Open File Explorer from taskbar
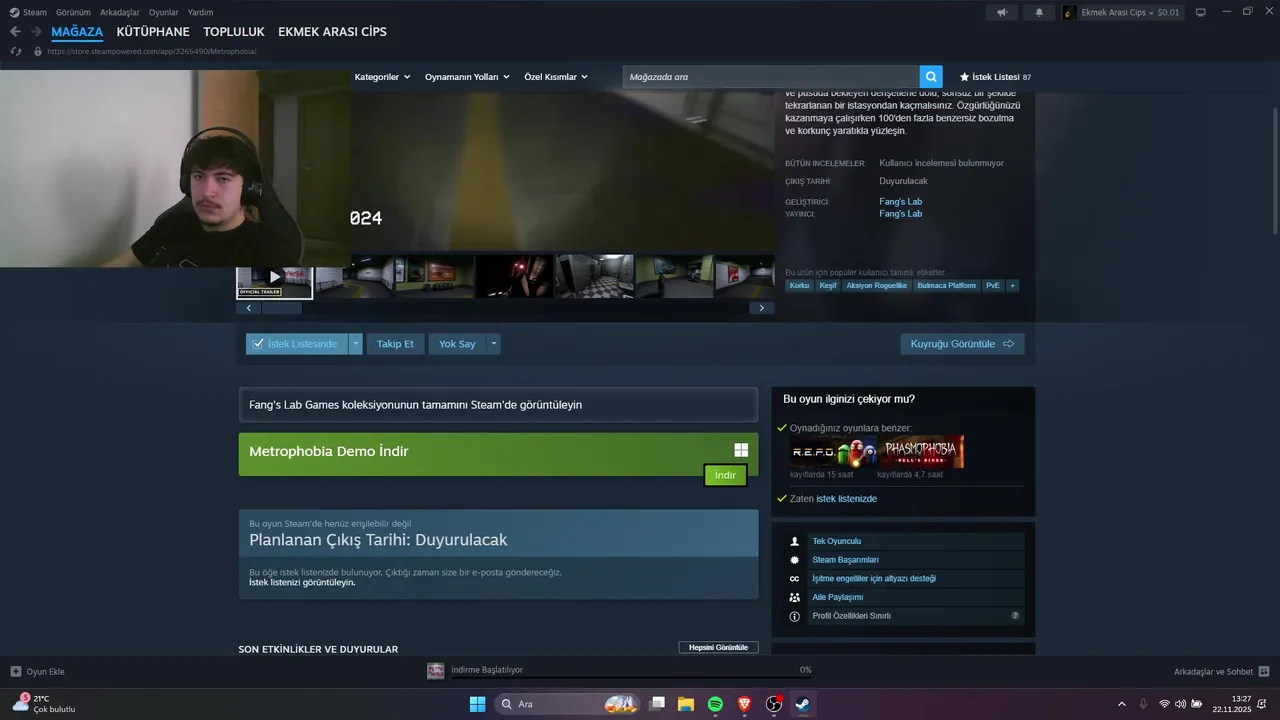The width and height of the screenshot is (1280, 720). click(x=686, y=704)
